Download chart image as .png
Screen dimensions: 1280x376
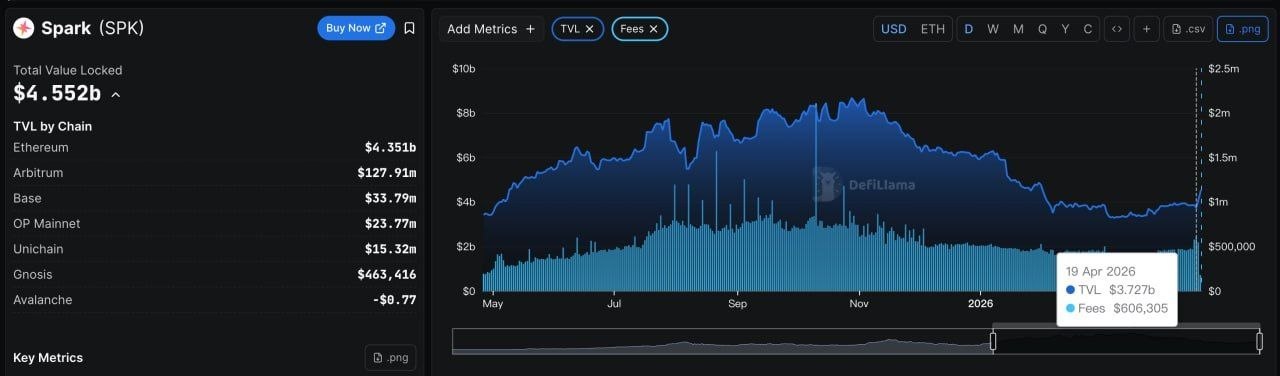[x=1242, y=29]
